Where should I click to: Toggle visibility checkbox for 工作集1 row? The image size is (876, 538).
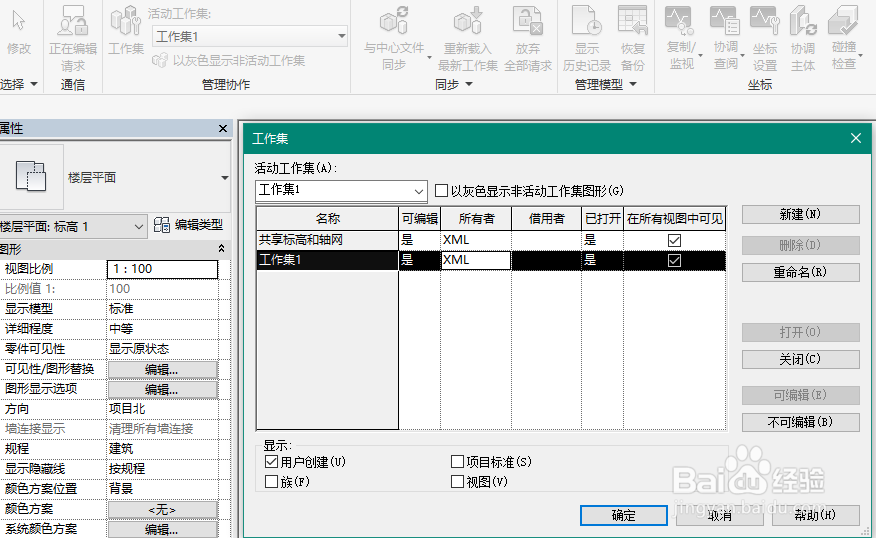coord(674,260)
